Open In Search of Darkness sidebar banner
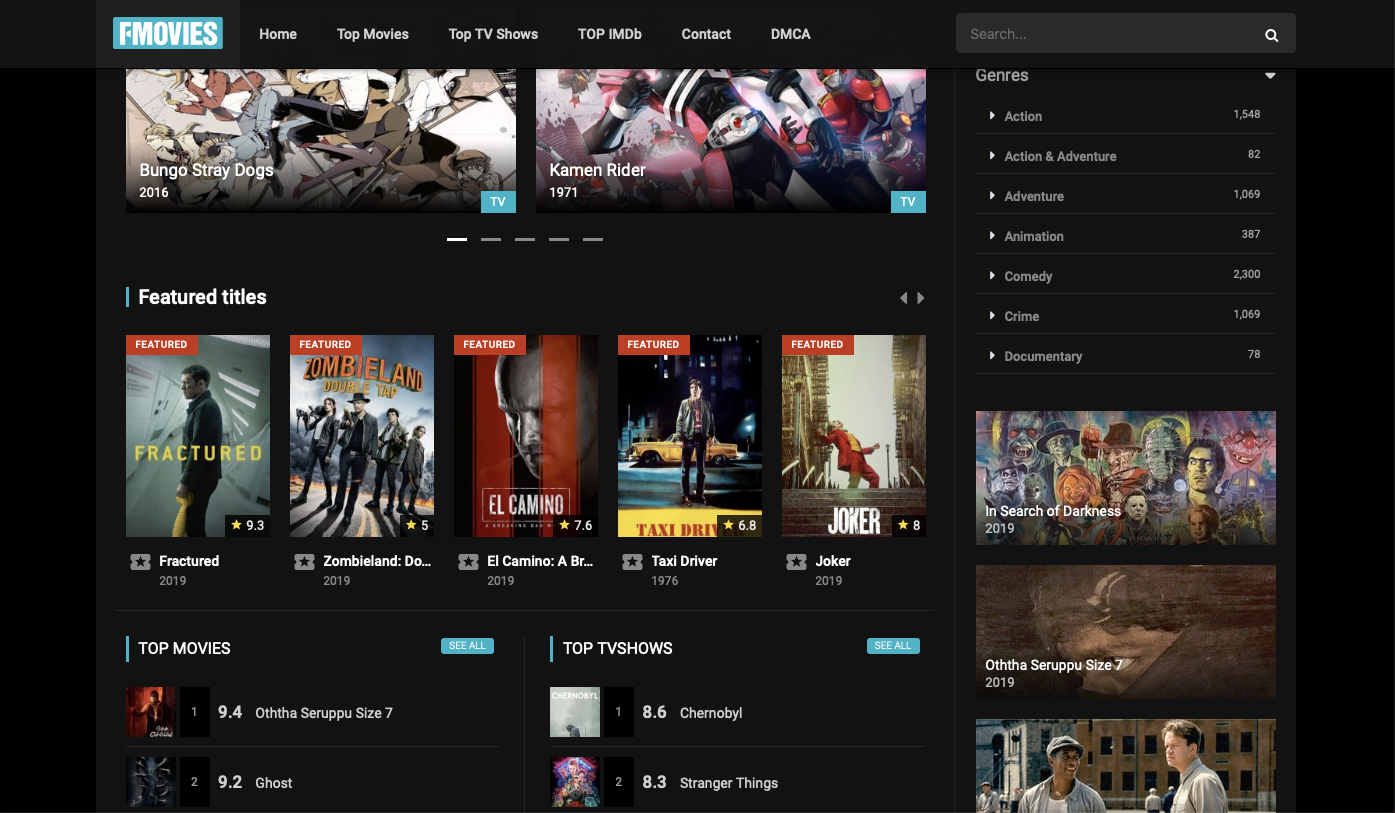1395x813 pixels. tap(1126, 478)
